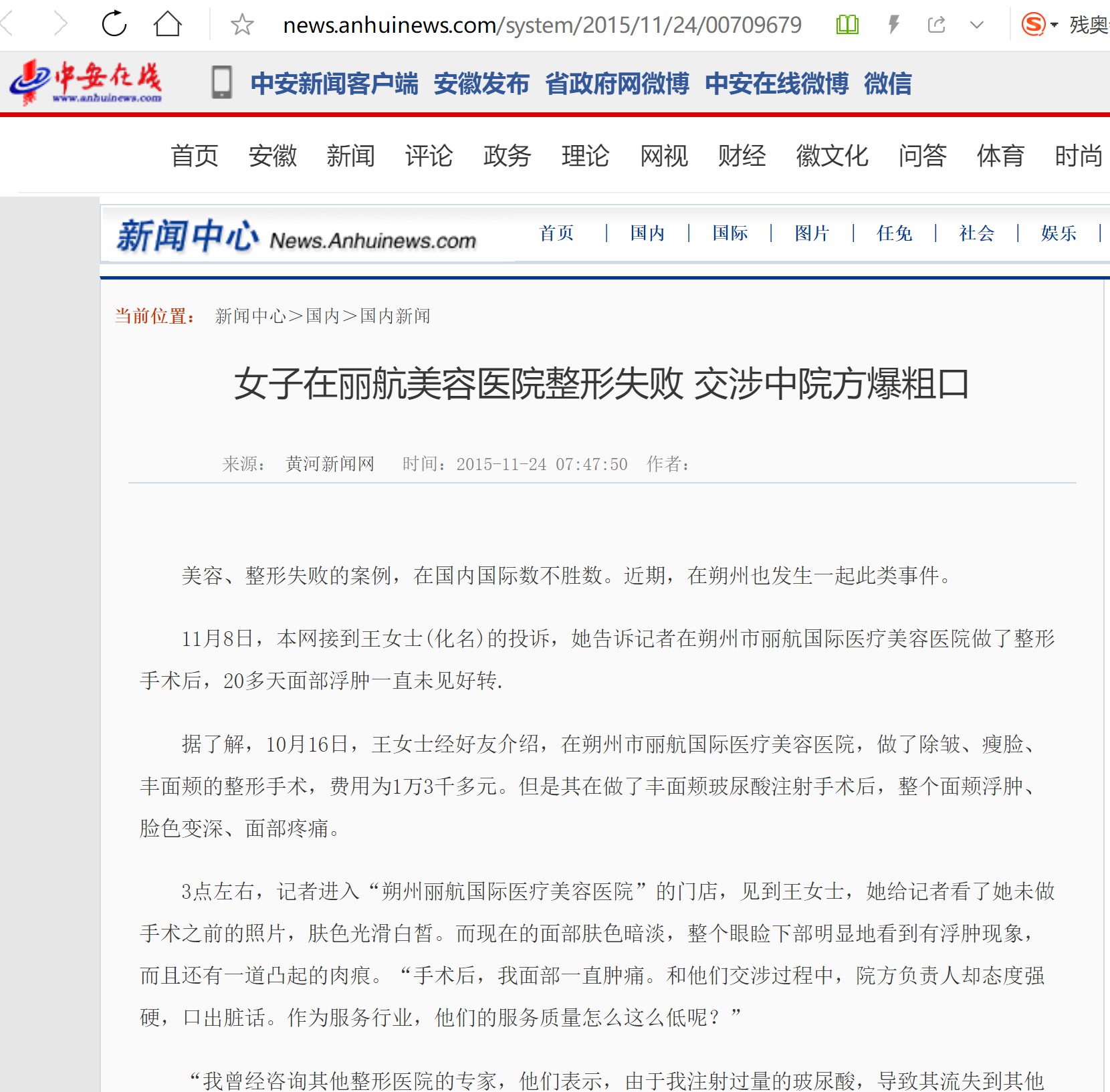Go forward with the browser forward arrow
The image size is (1110, 1092).
pyautogui.click(x=61, y=24)
